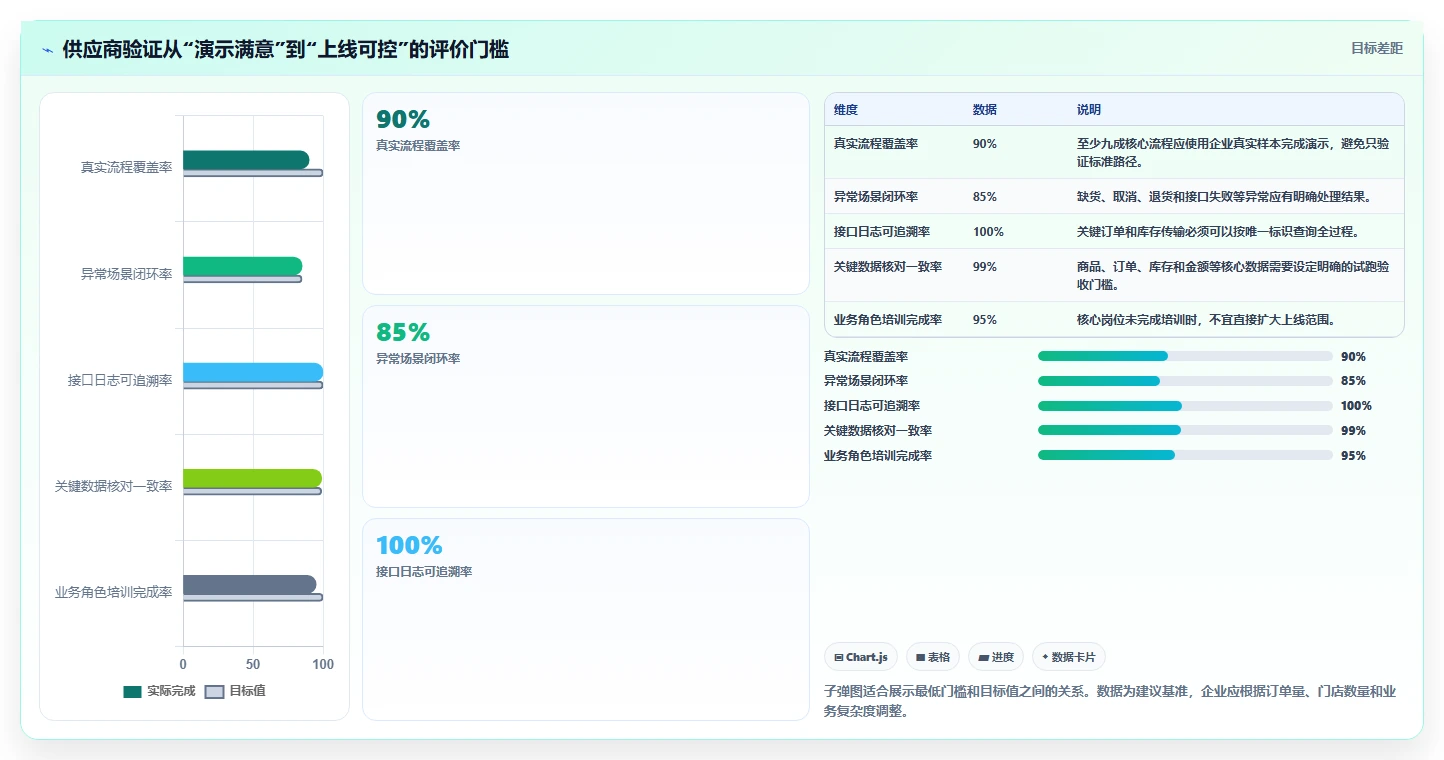Click the 99% progress list value

(1353, 431)
